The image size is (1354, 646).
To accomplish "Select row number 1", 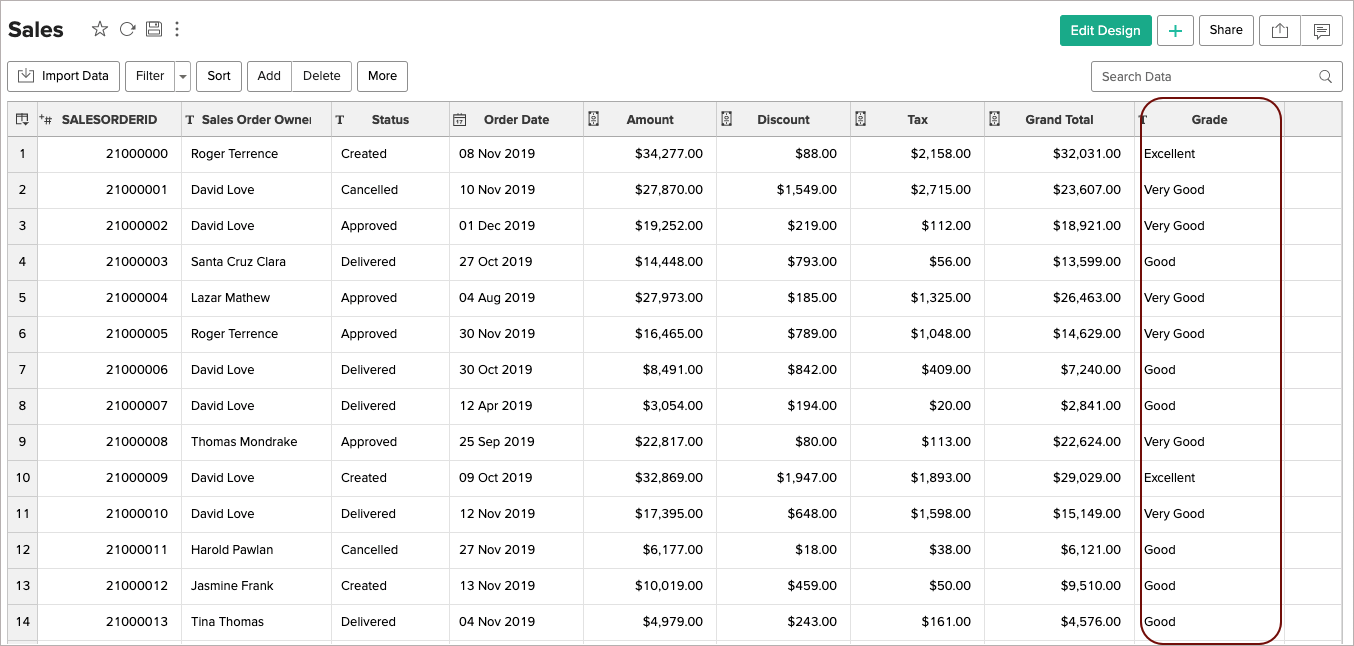I will [x=22, y=154].
